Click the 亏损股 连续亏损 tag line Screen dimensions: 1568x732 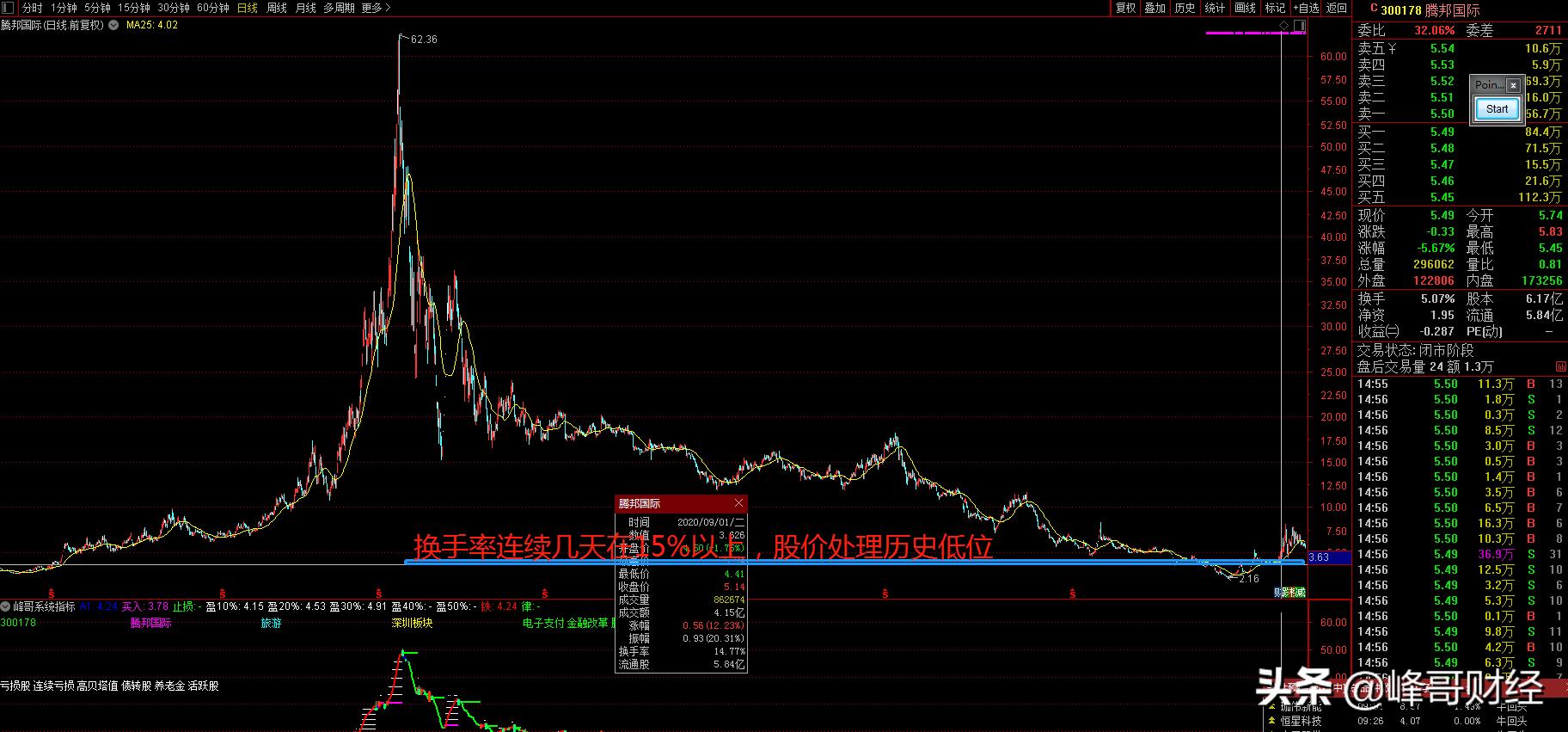pyautogui.click(x=109, y=686)
